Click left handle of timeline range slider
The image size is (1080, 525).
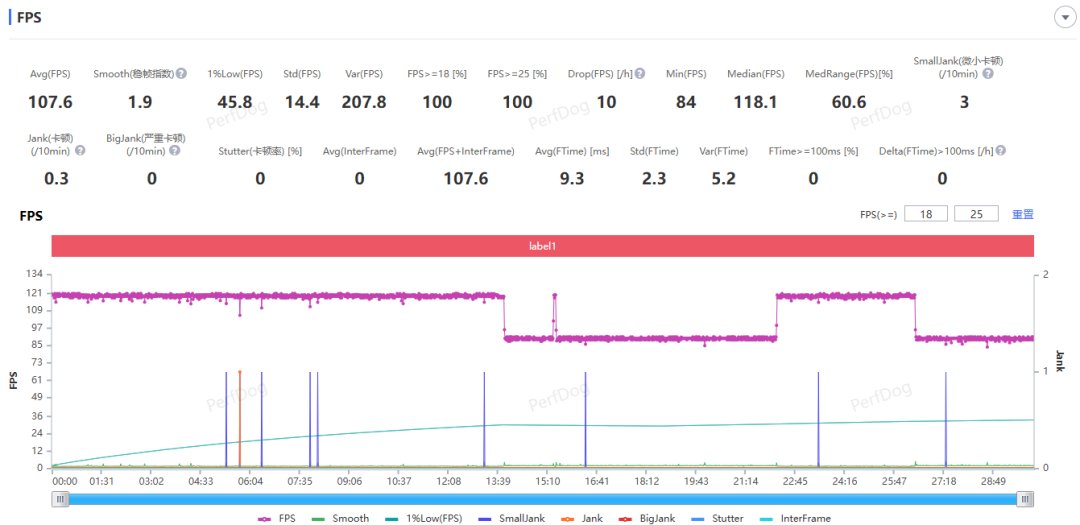pos(61,499)
